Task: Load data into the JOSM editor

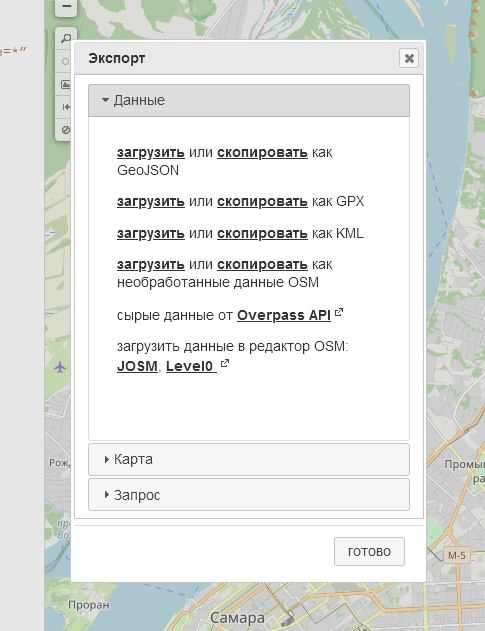Action: [x=137, y=366]
